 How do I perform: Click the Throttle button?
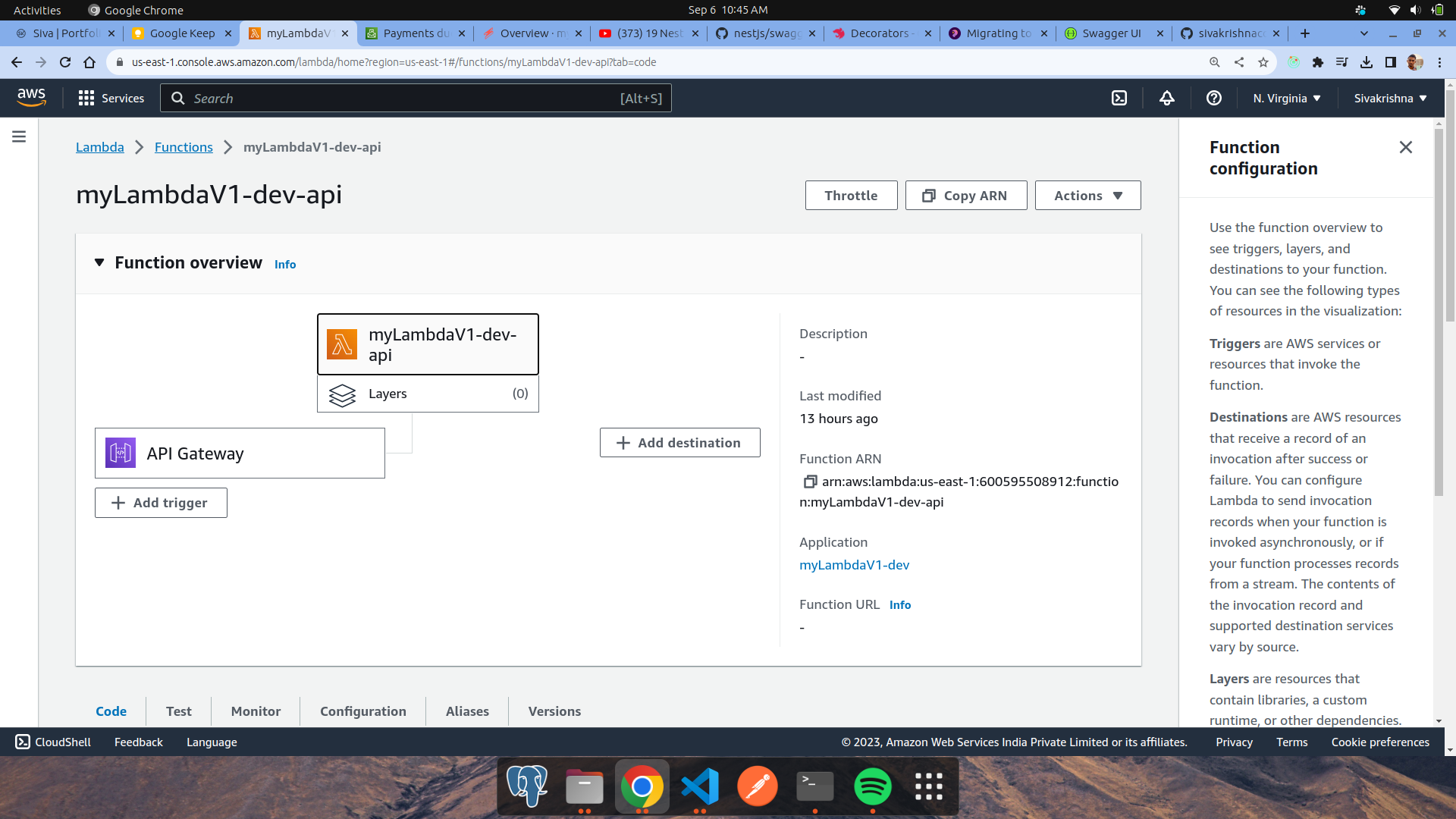pos(851,195)
